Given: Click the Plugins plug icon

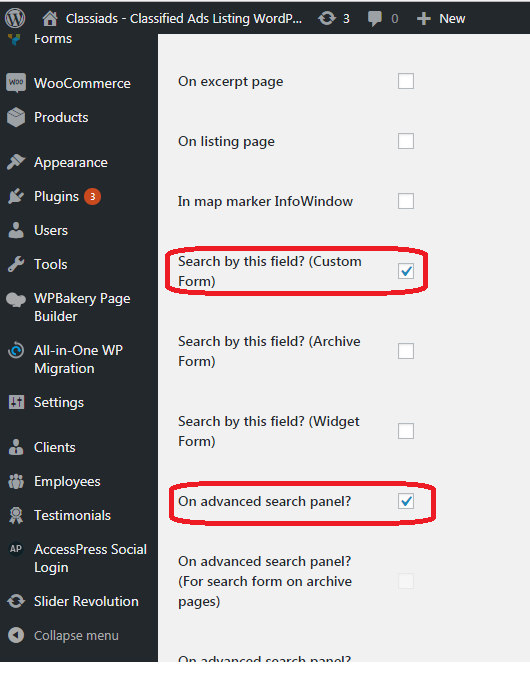Looking at the screenshot, I should (16, 196).
